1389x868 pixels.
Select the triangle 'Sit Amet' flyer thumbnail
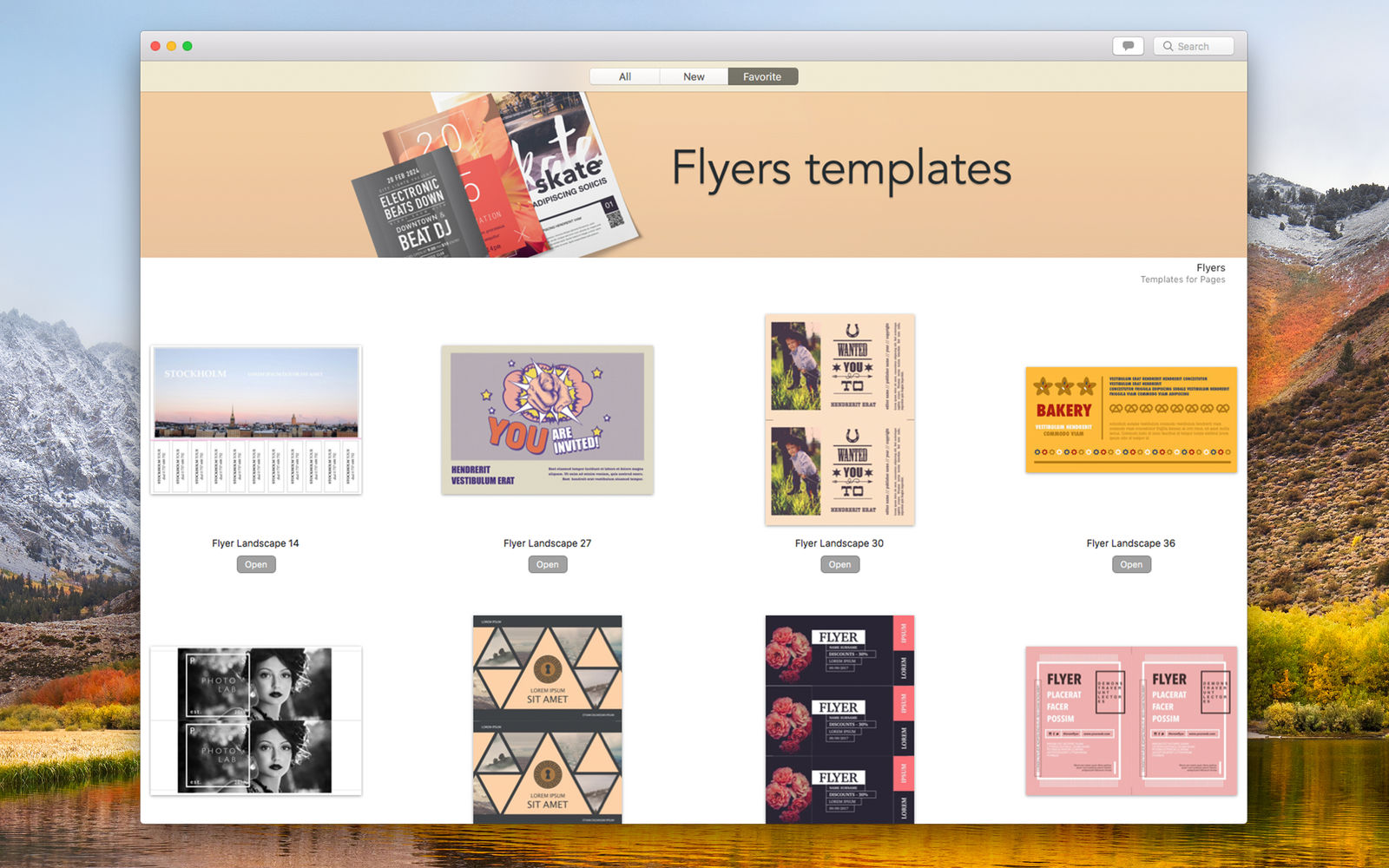pyautogui.click(x=548, y=720)
